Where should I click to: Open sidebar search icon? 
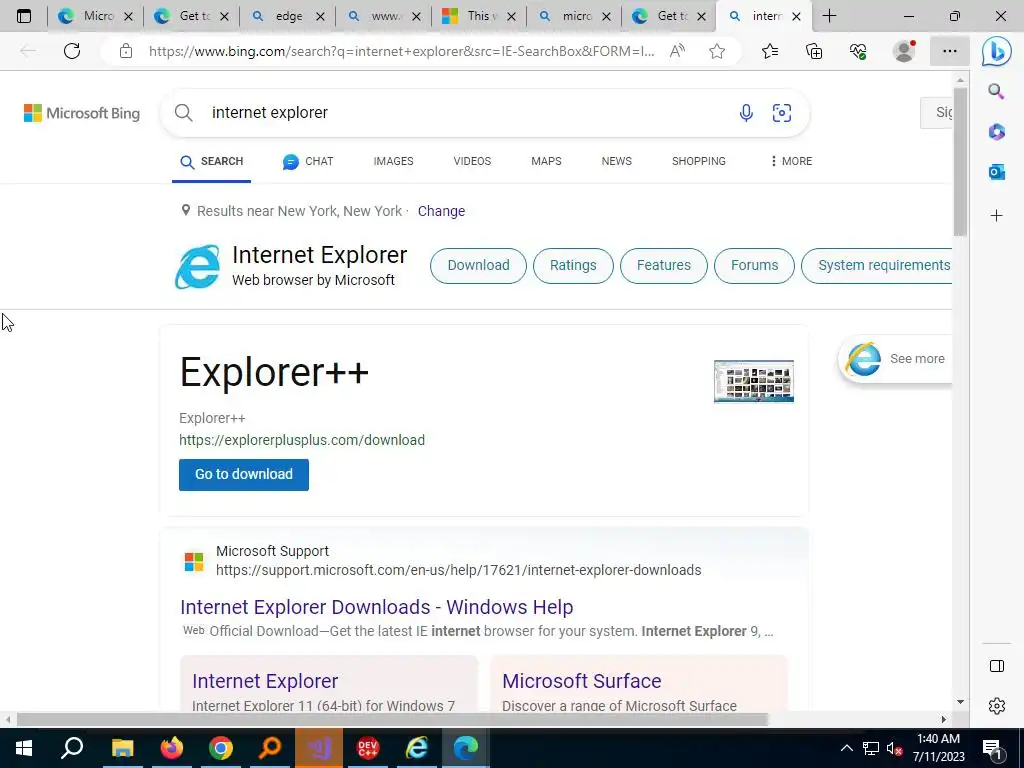tap(996, 91)
